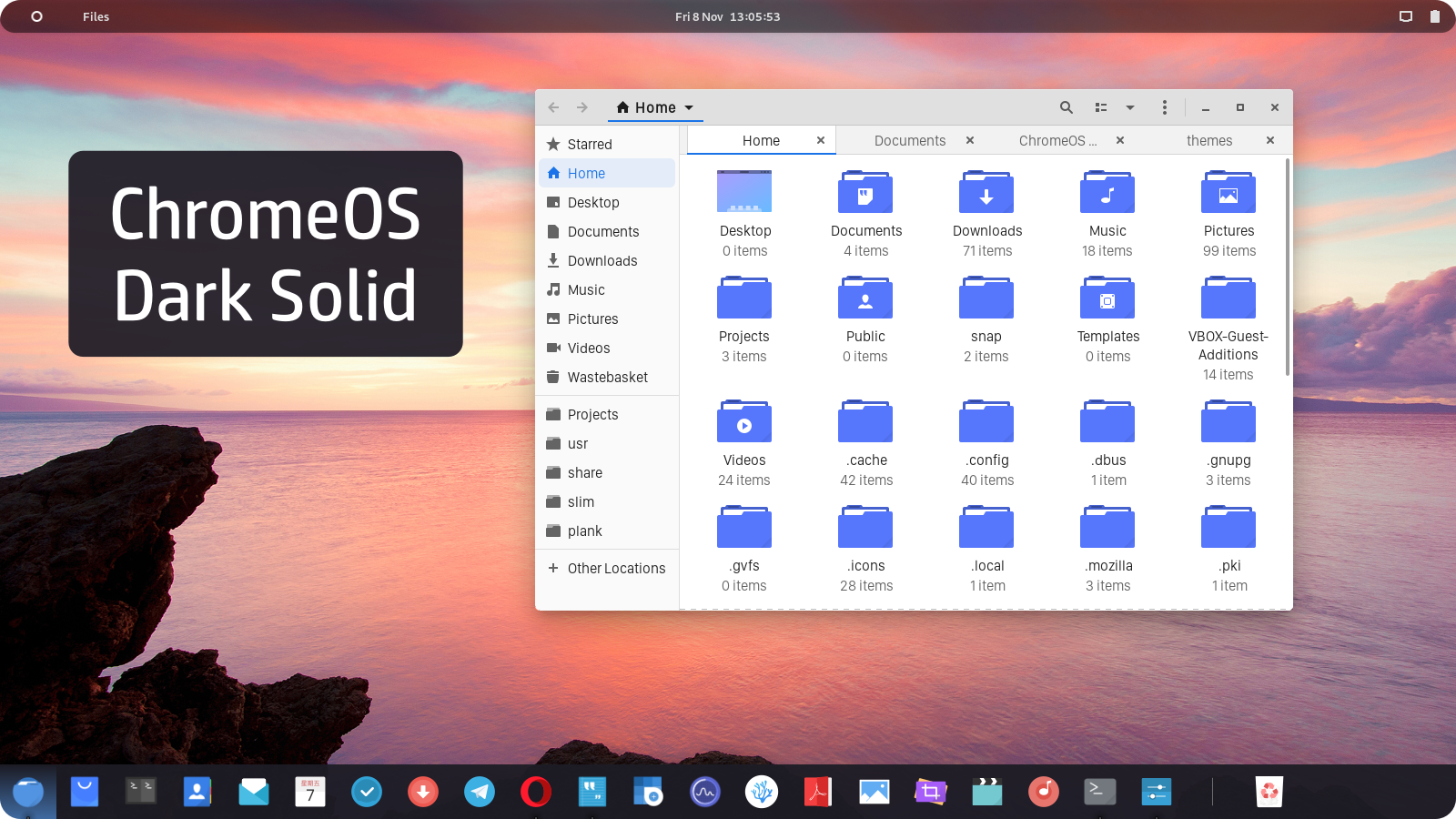Image resolution: width=1456 pixels, height=819 pixels.
Task: Open the usr bookmark in sidebar
Action: pos(607,443)
